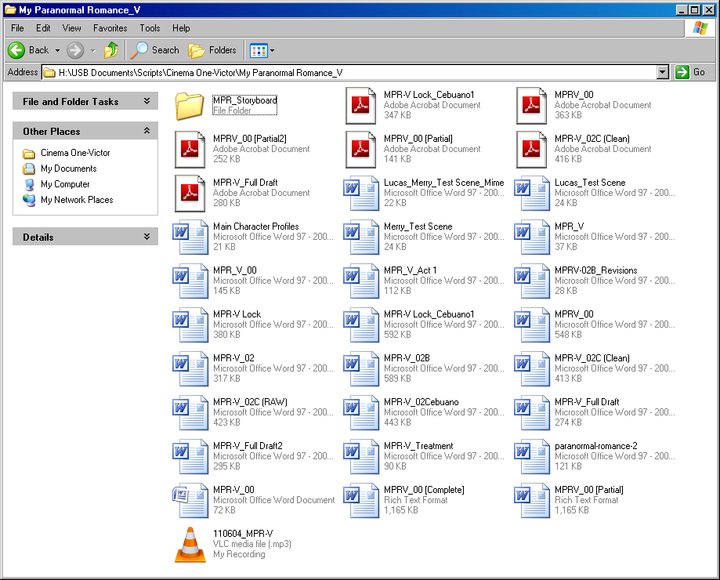Image resolution: width=720 pixels, height=580 pixels.
Task: Click inside the address bar path field
Action: (x=350, y=72)
